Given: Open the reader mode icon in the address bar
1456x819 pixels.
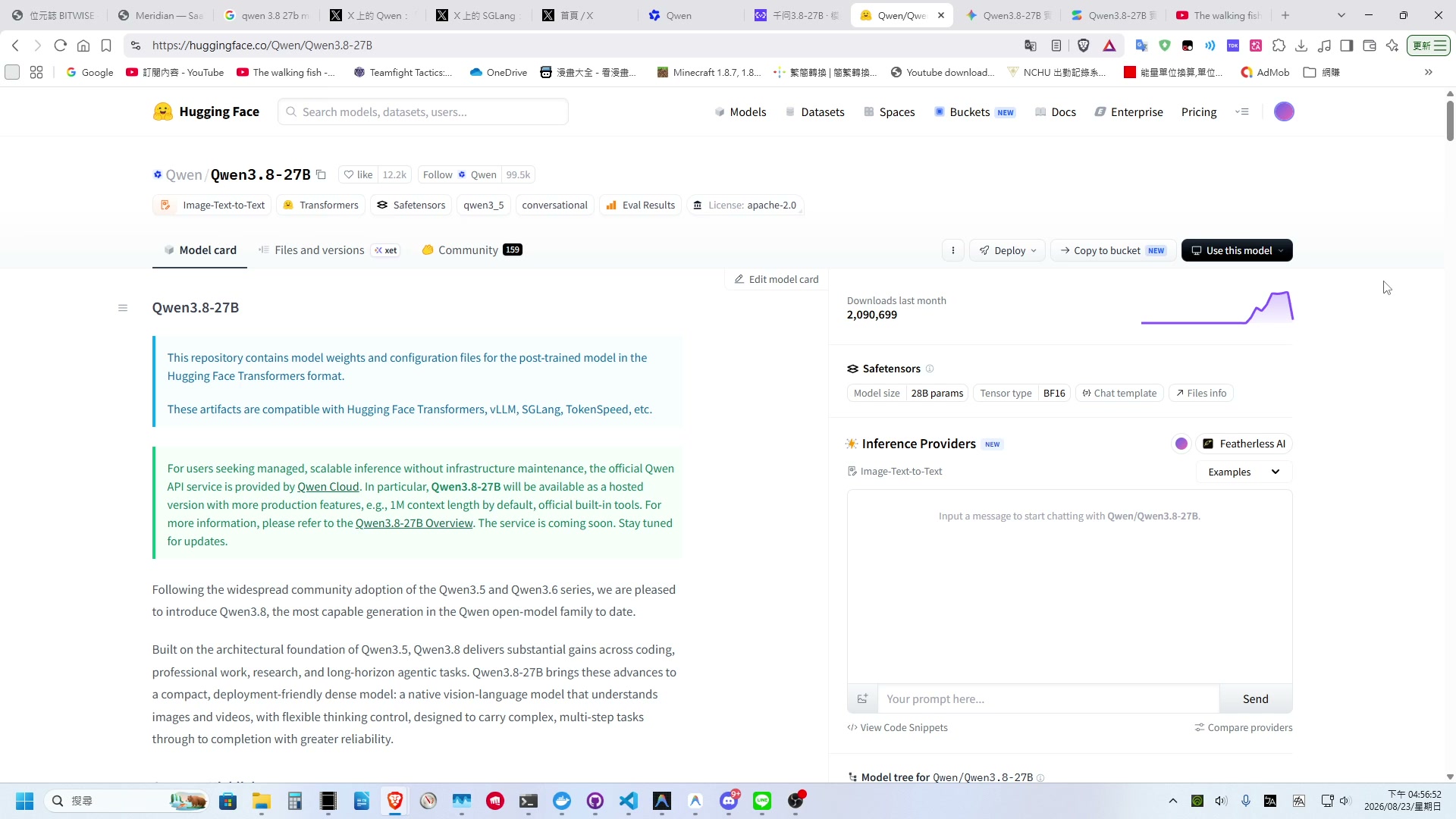Looking at the screenshot, I should click(1056, 45).
